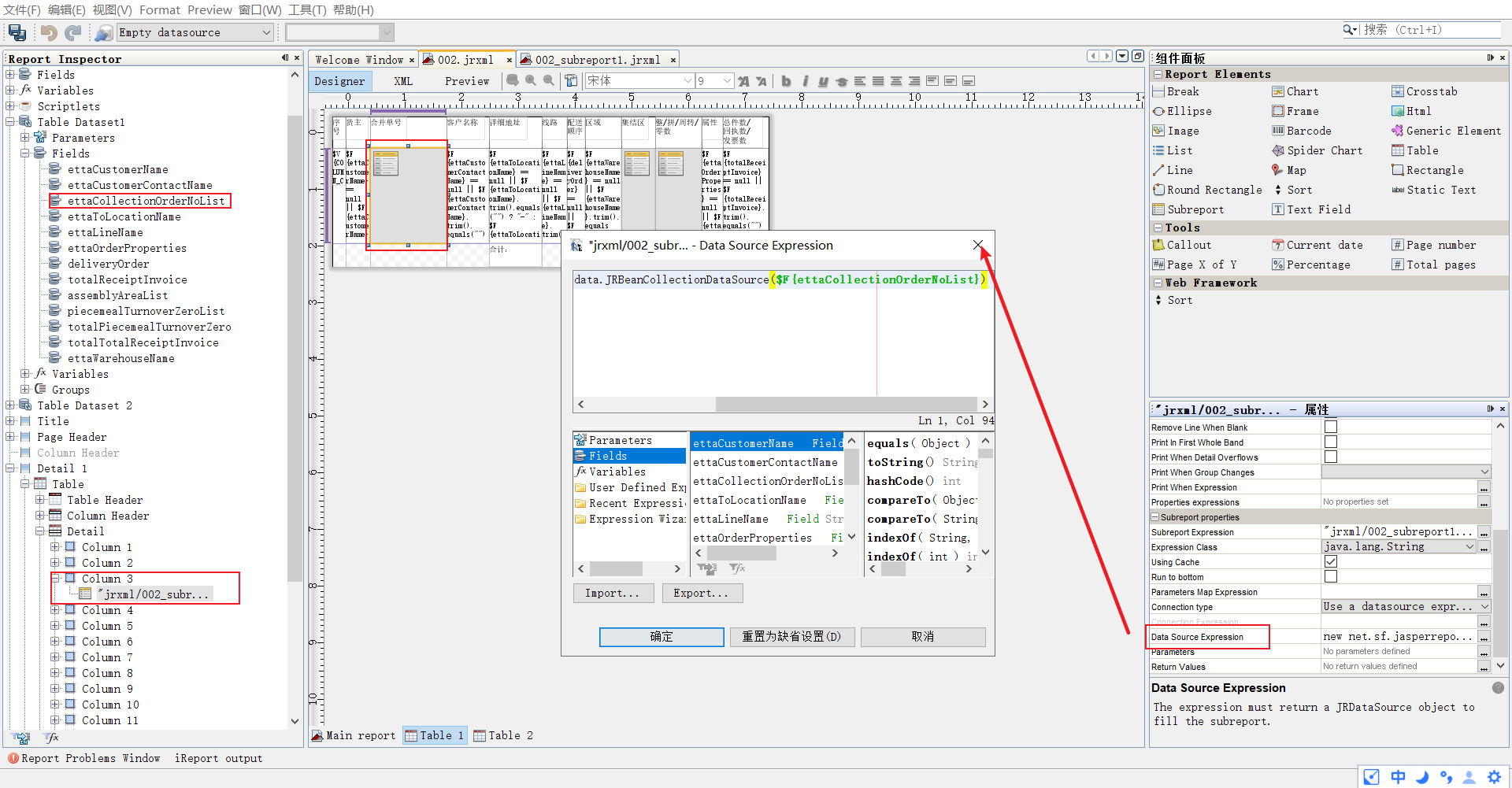Click the Import... button
Viewport: 1512px width, 788px height.
coord(613,594)
